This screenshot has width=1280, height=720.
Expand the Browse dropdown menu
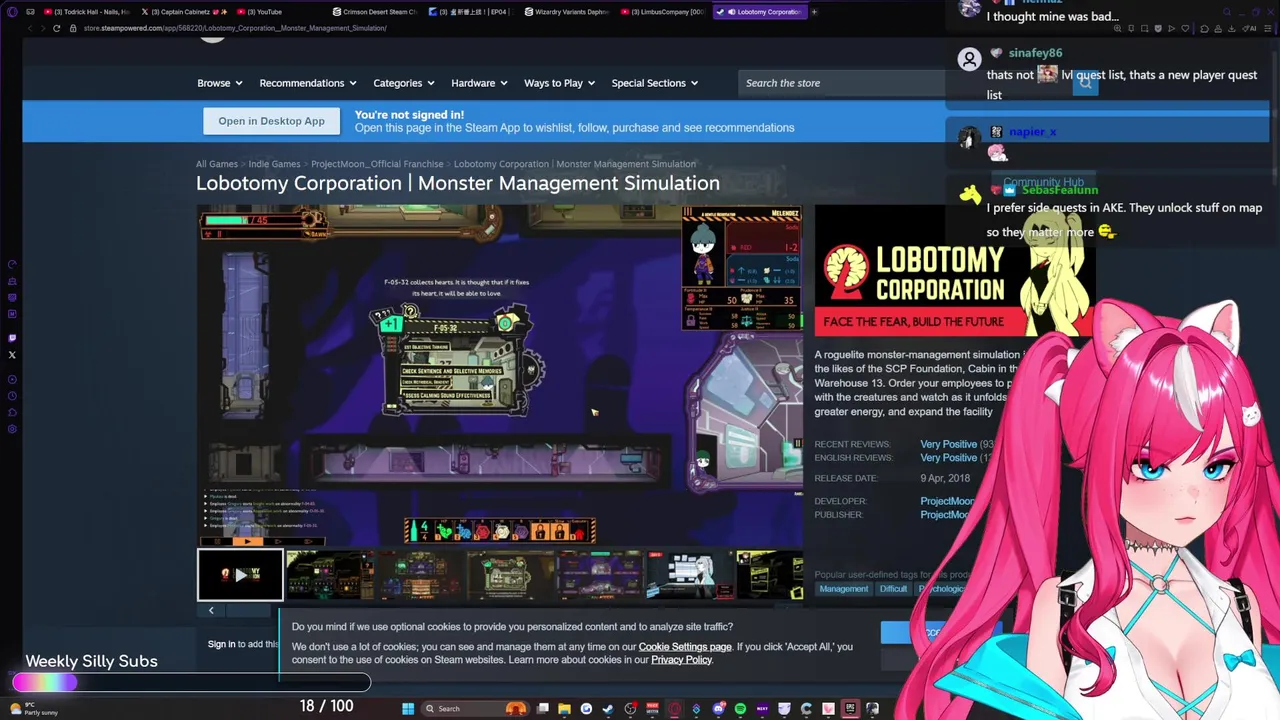click(219, 83)
